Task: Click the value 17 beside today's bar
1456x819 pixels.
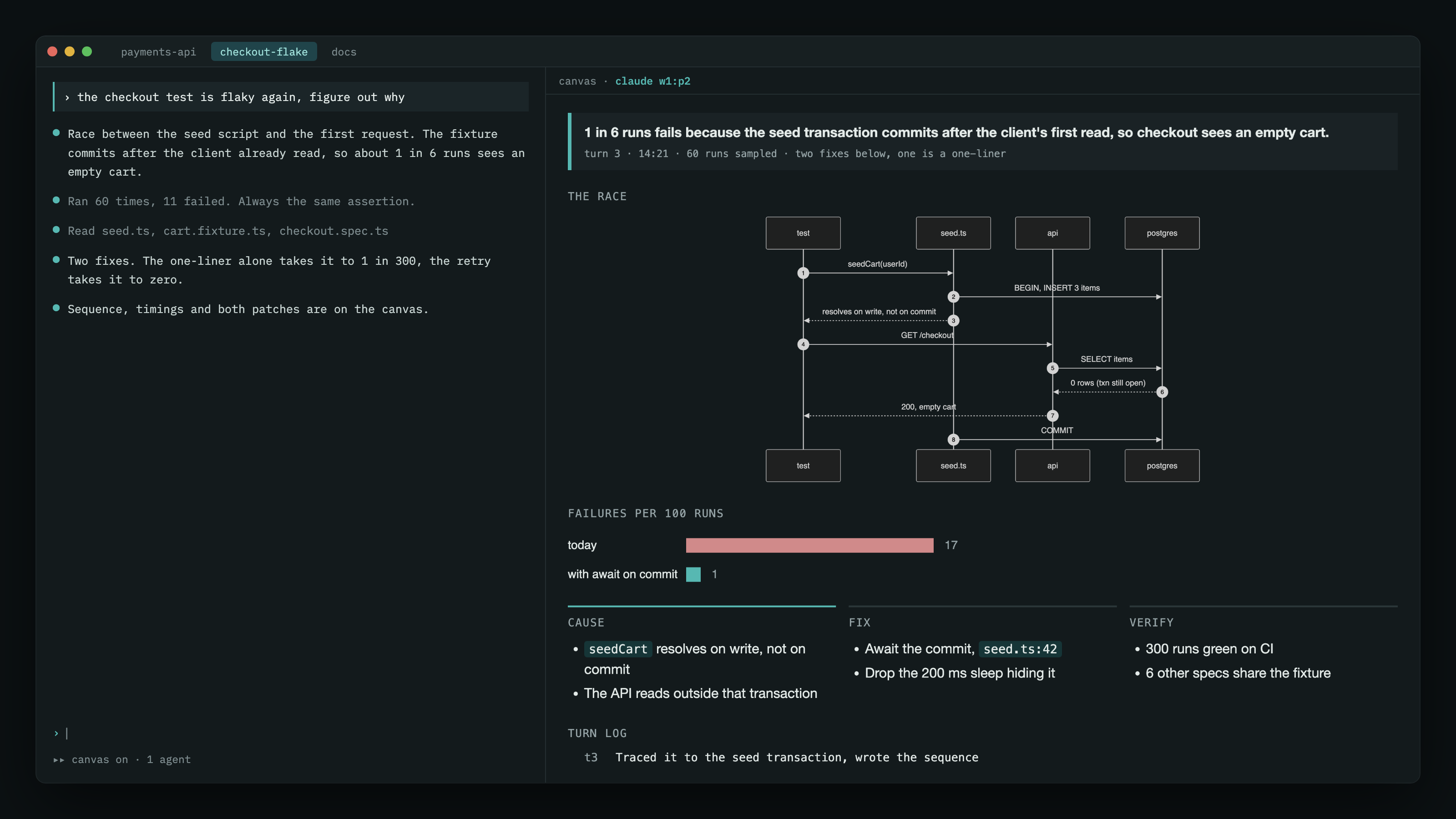Action: click(951, 545)
